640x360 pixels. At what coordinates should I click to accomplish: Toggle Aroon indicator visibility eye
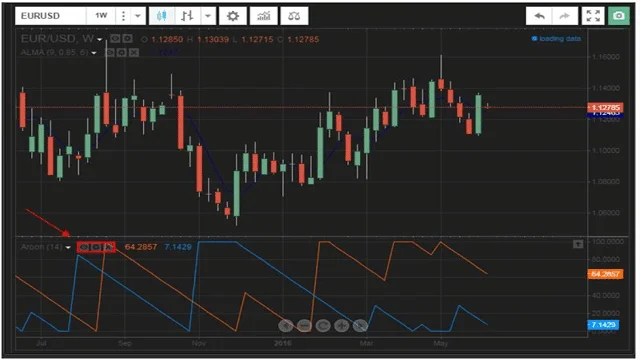[84, 247]
